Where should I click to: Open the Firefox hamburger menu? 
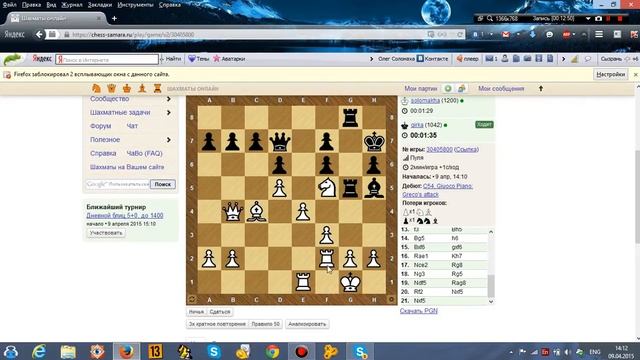(599, 35)
